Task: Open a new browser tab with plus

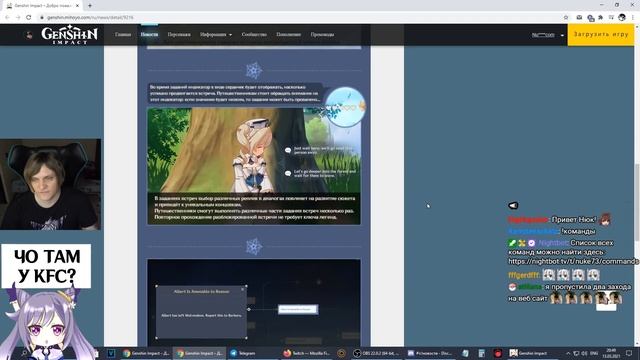Action: coord(90,6)
